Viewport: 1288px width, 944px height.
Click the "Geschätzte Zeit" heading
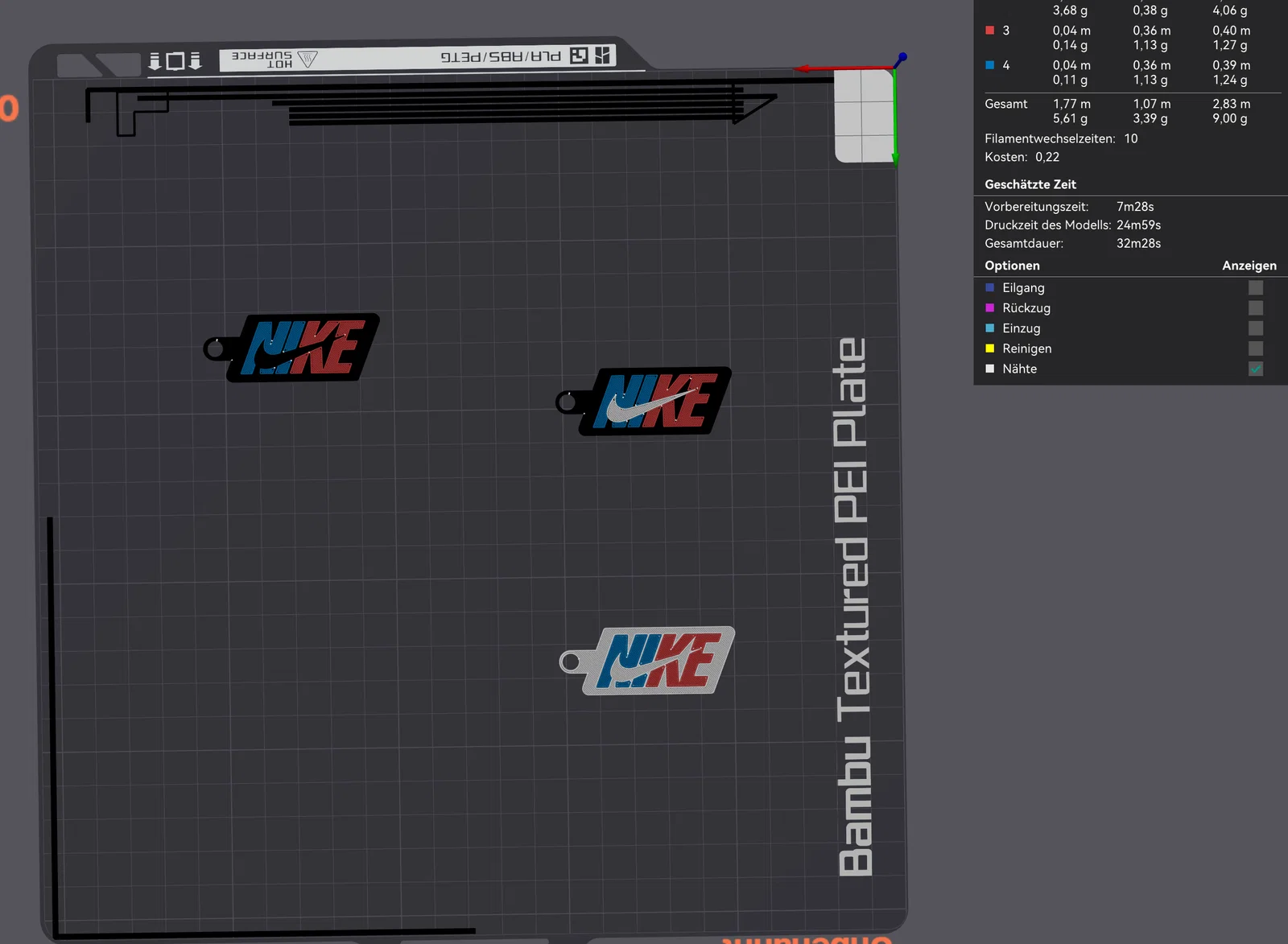click(1030, 184)
